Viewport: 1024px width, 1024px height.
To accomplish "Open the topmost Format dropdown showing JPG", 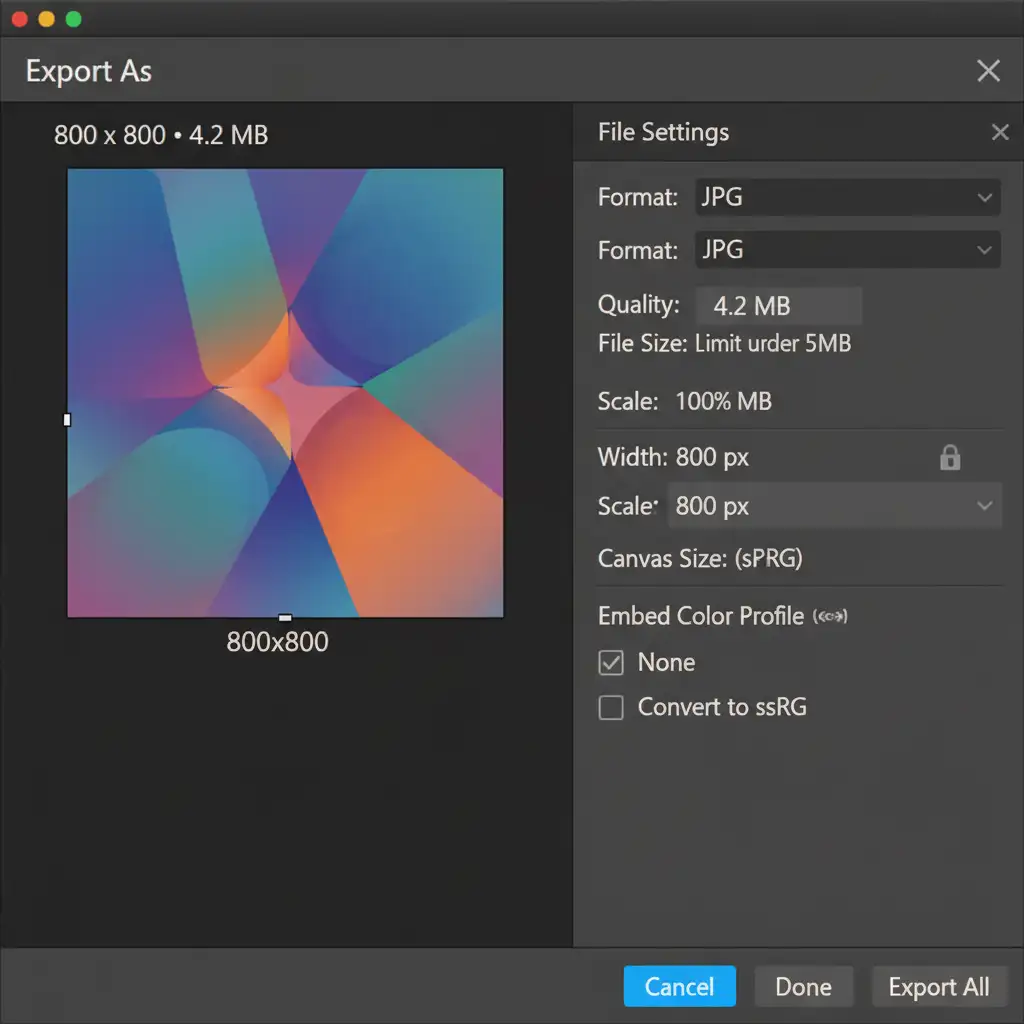I will (847, 198).
